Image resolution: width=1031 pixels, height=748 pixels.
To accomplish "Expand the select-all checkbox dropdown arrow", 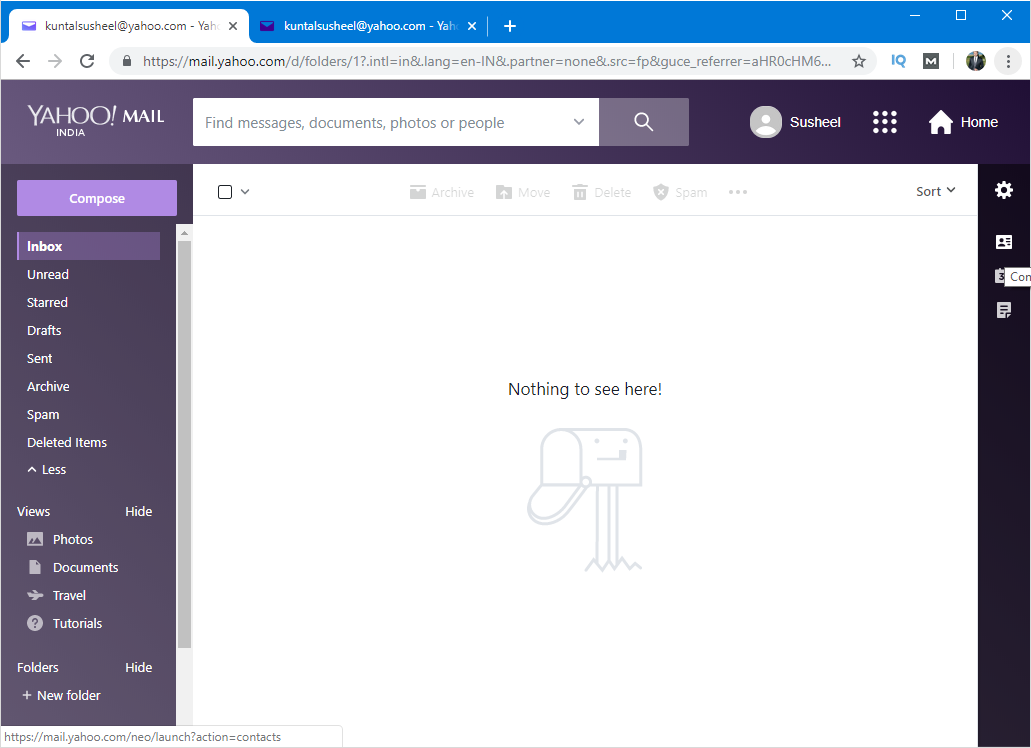I will [245, 192].
